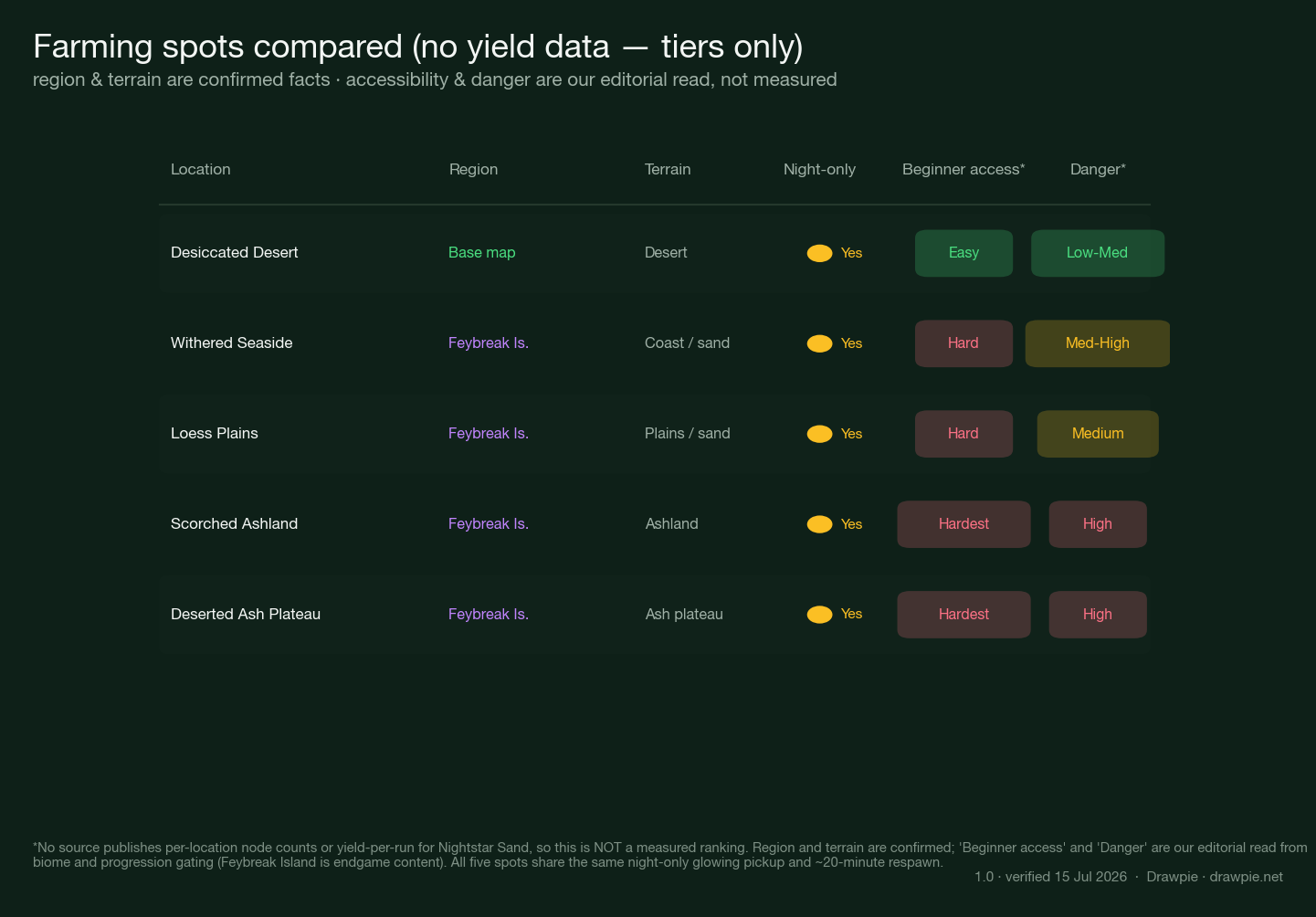The image size is (1316, 917).
Task: Click the Beginner access* column header
Action: (x=963, y=169)
